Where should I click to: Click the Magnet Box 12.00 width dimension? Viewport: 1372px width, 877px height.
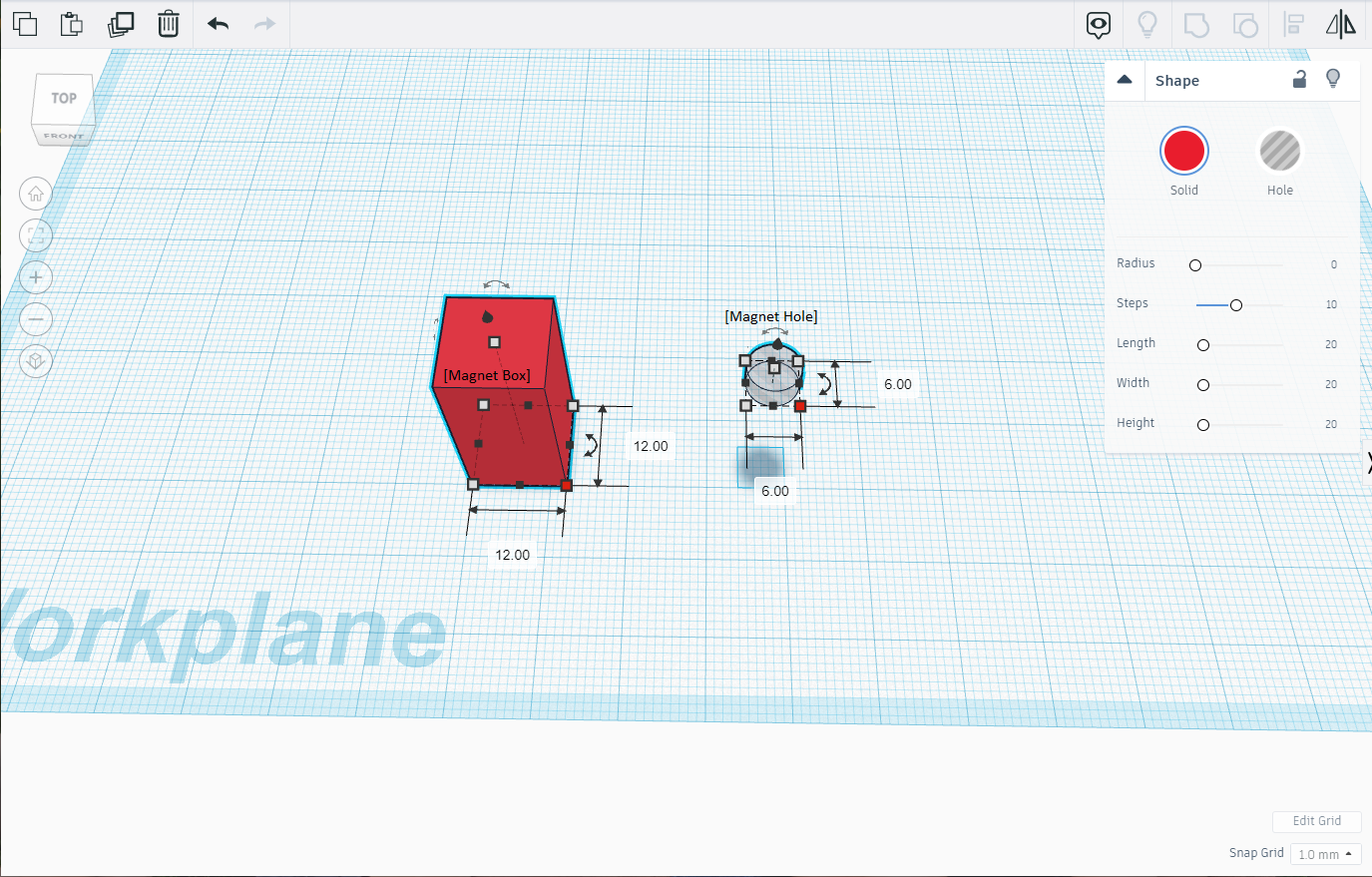click(x=513, y=555)
